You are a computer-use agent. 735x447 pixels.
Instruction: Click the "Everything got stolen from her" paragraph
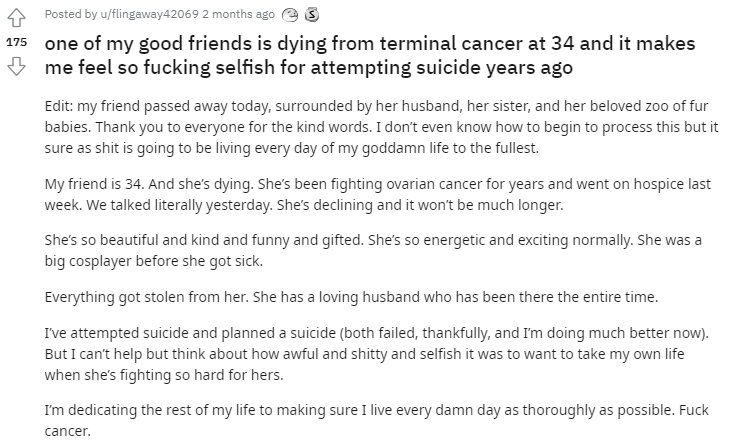pos(352,297)
